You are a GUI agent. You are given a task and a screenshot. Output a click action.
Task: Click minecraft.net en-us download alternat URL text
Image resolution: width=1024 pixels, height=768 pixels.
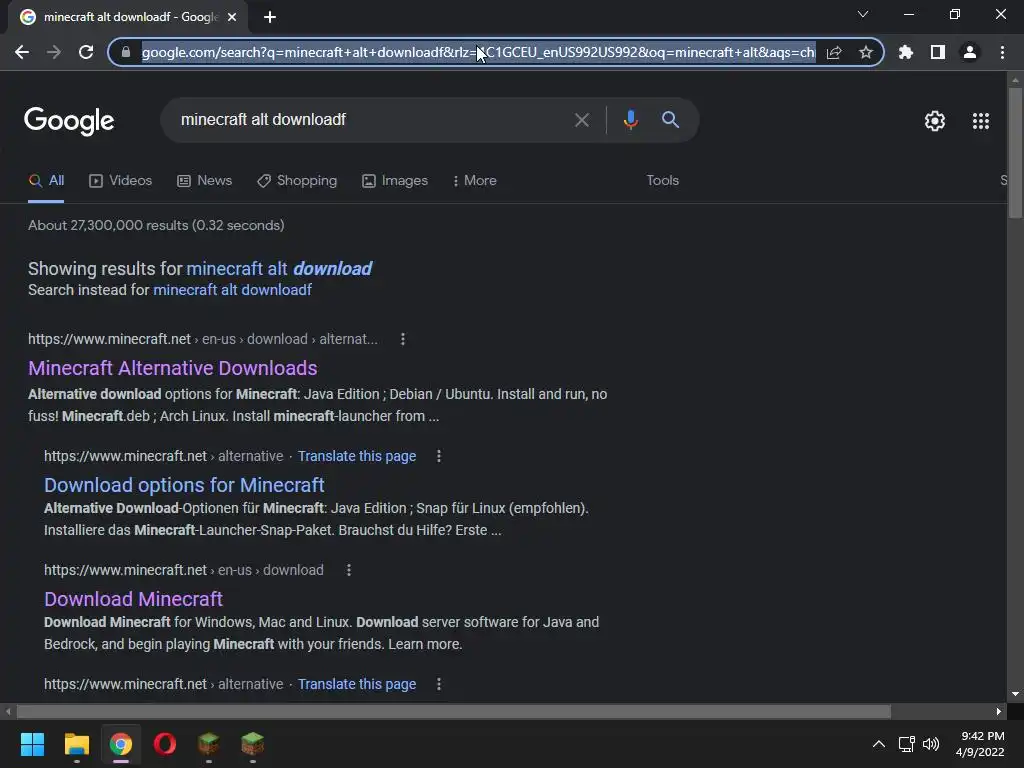click(x=202, y=339)
